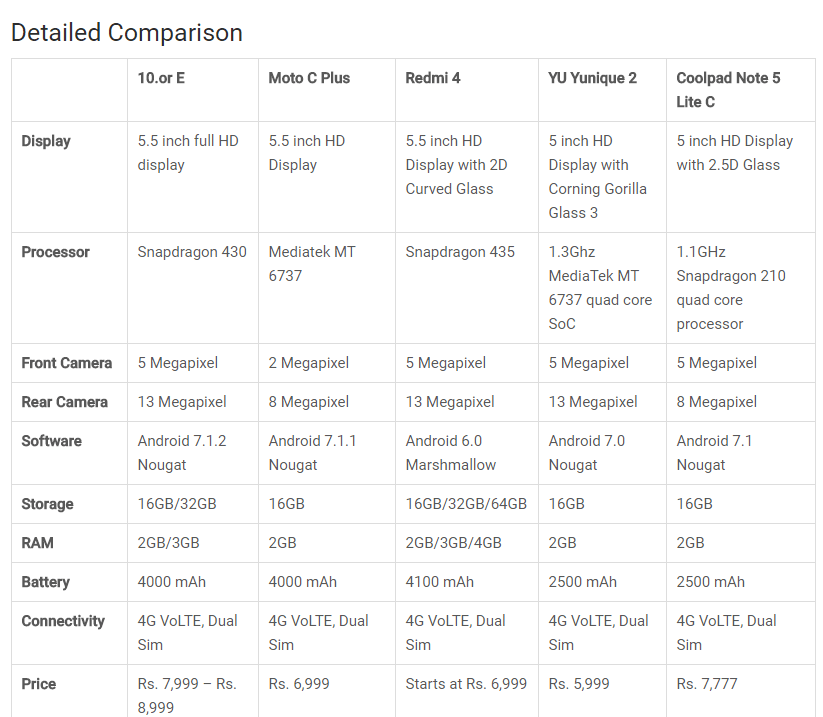Click the RAM row label
823x717 pixels.
37,543
